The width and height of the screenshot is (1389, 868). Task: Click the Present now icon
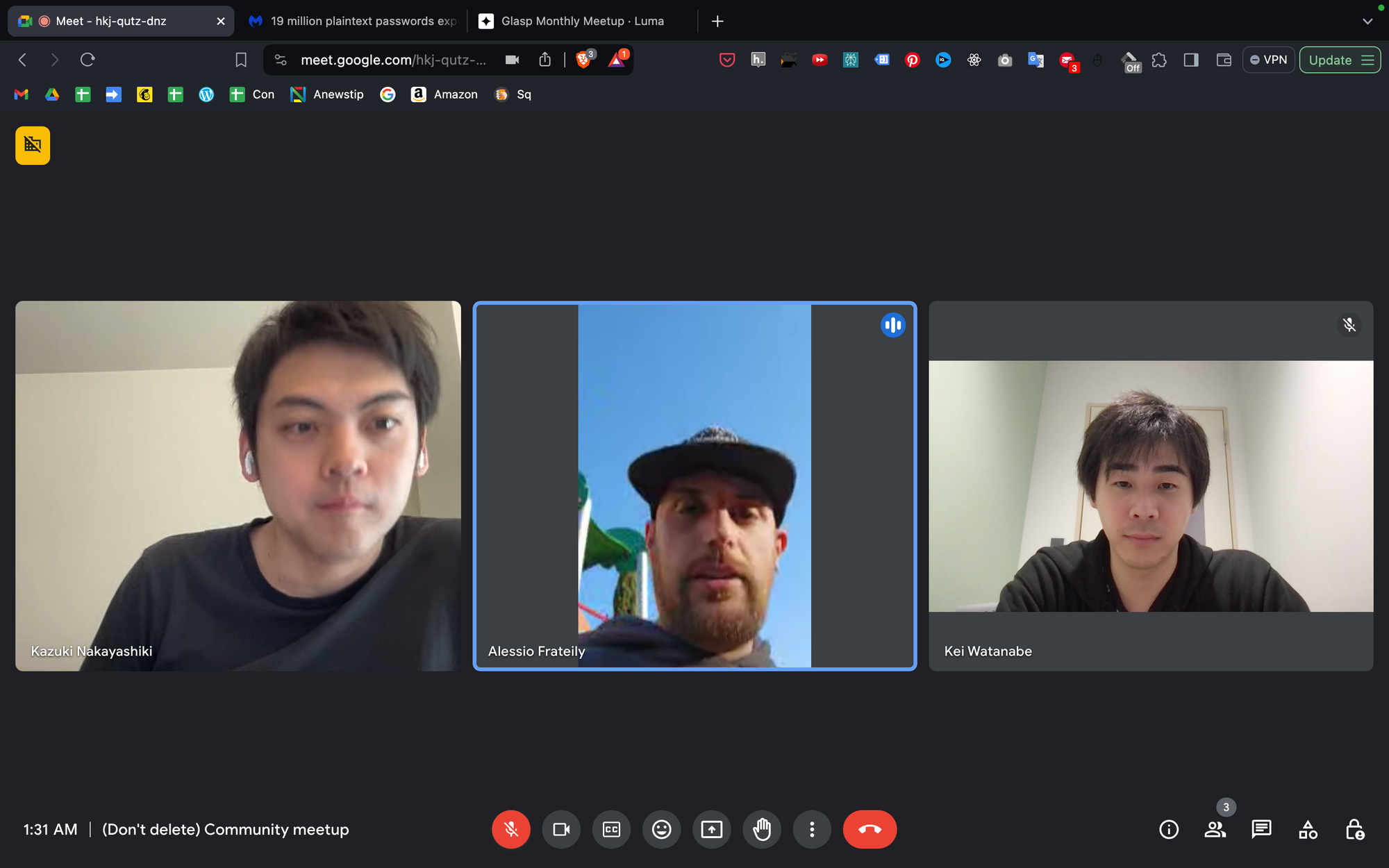(x=711, y=829)
